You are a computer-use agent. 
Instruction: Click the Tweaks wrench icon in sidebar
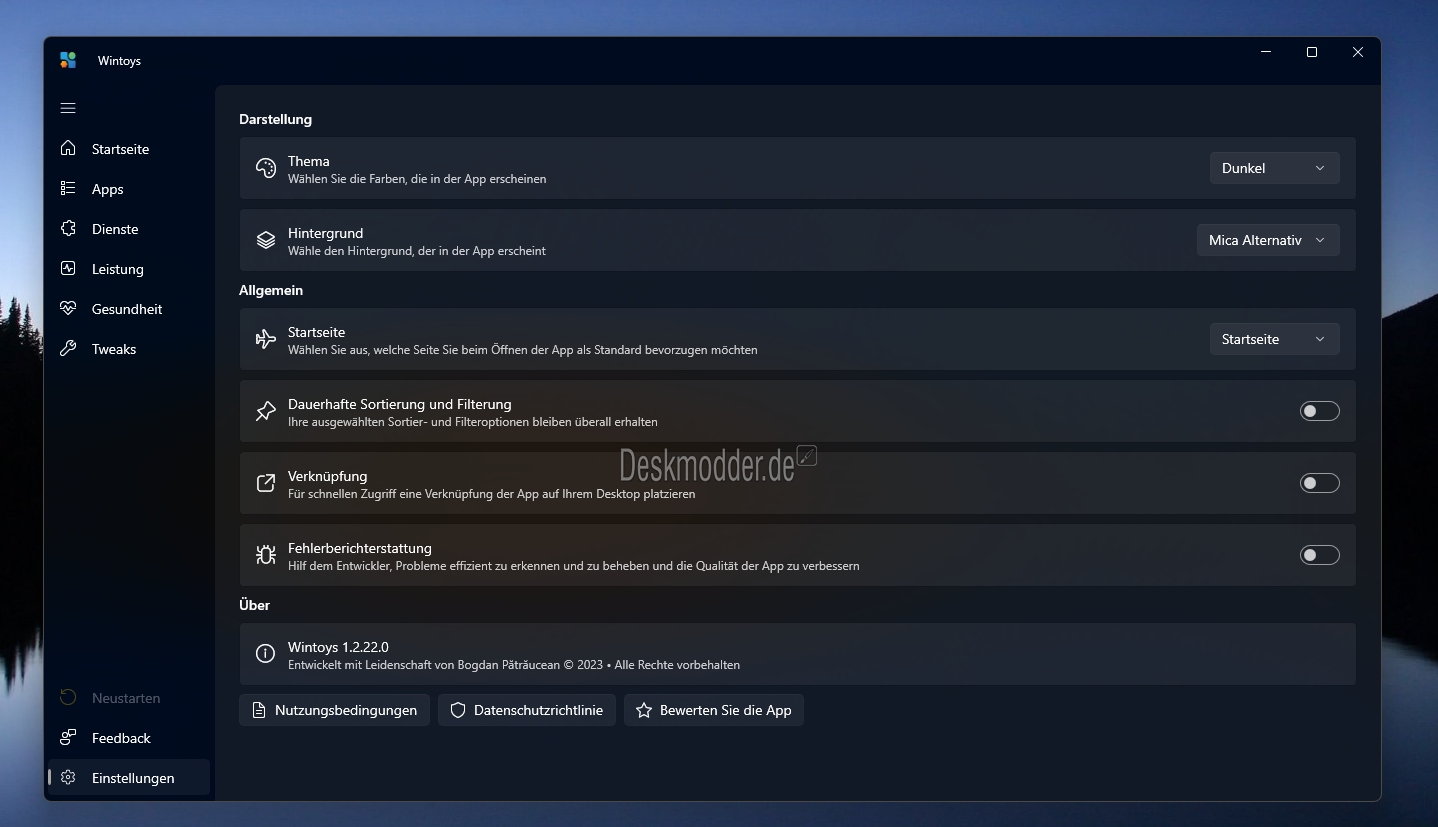click(68, 348)
